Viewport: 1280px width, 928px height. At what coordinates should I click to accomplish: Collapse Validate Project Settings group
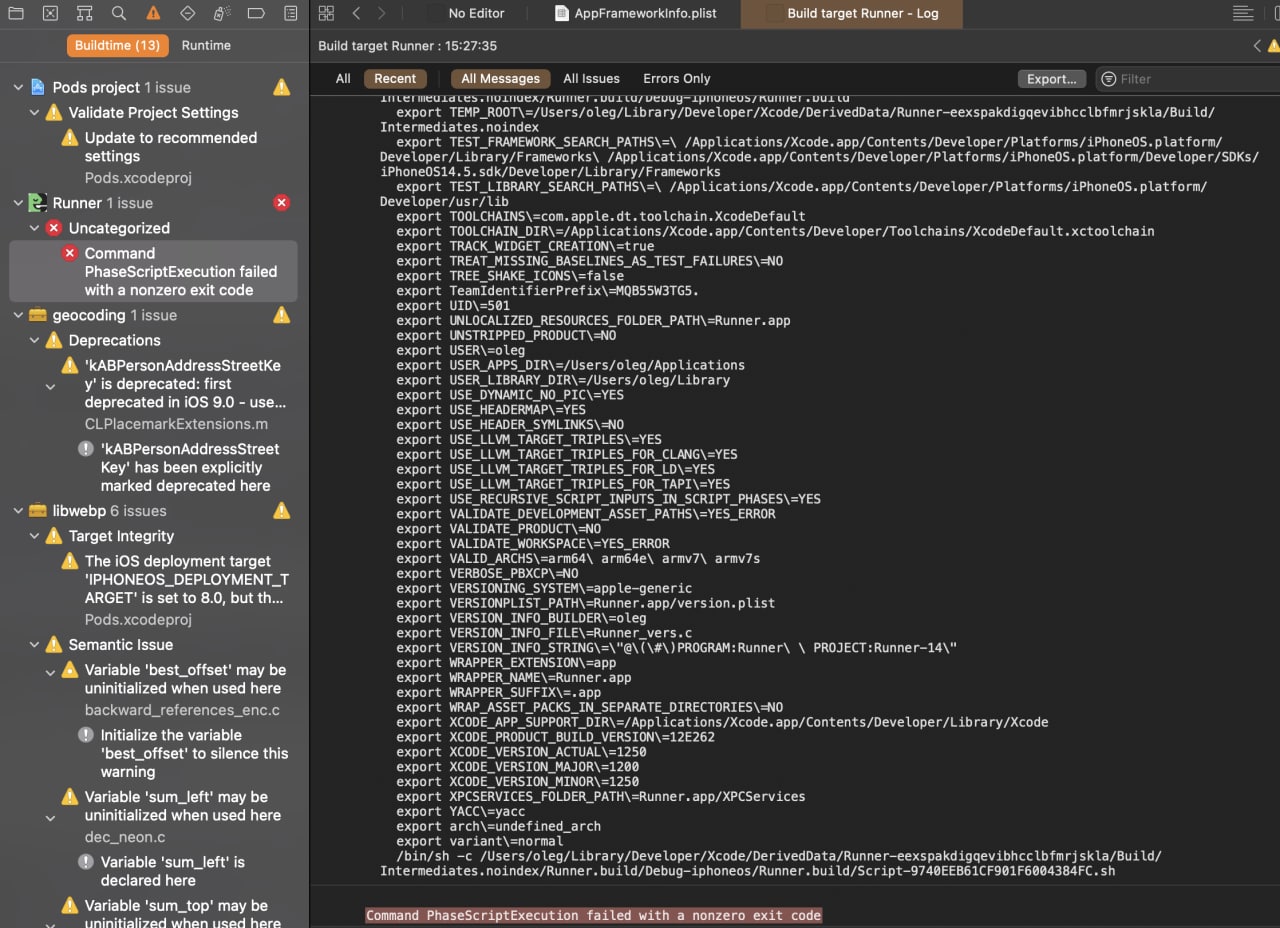click(34, 113)
